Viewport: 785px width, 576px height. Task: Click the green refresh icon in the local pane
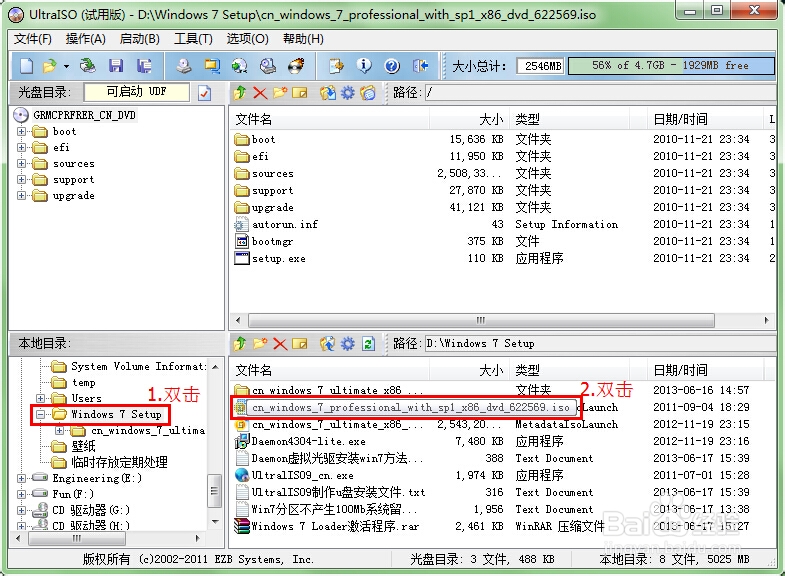tap(368, 344)
